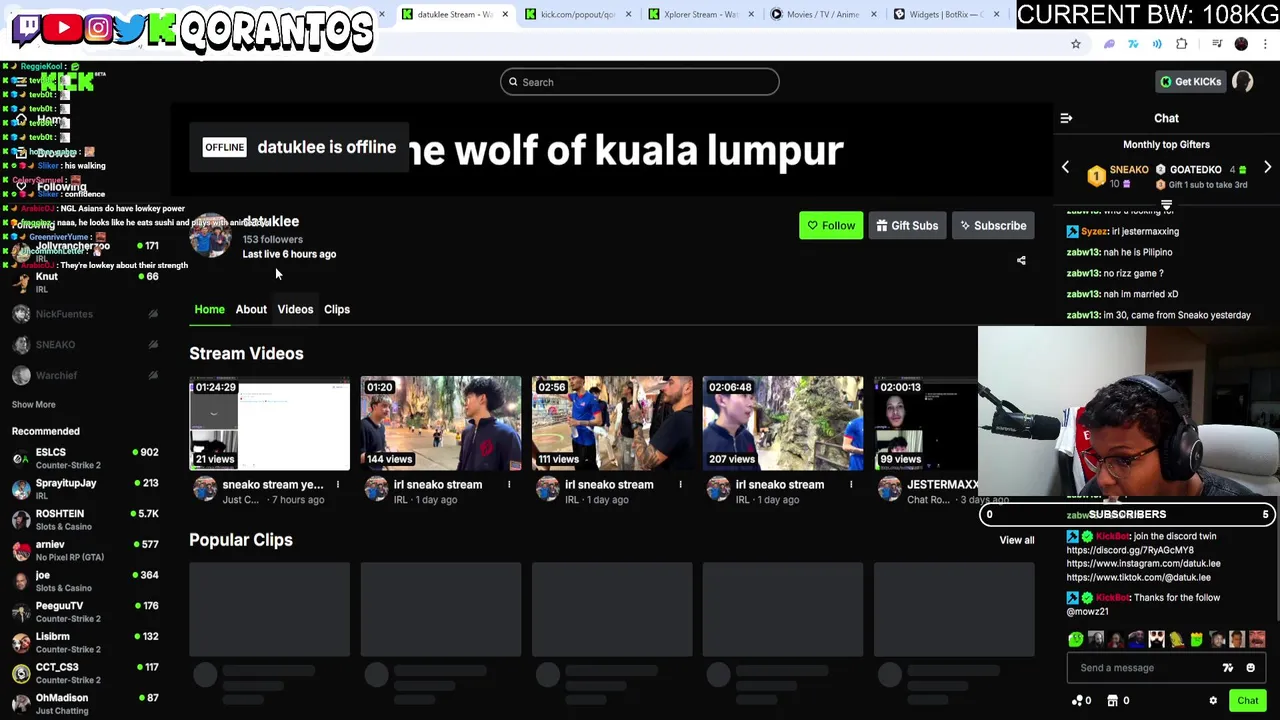
Task: Open options menu for sneako stream ye... video
Action: [x=338, y=485]
